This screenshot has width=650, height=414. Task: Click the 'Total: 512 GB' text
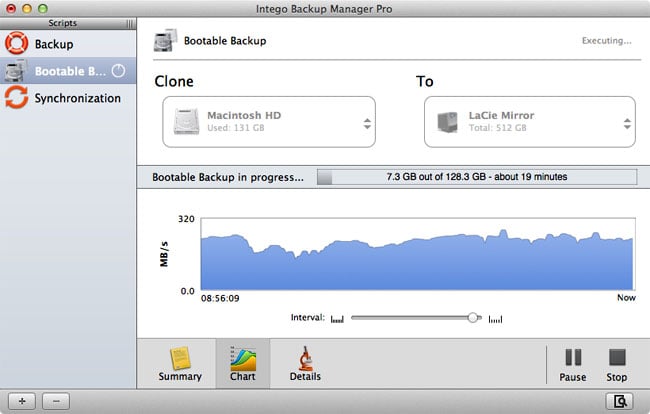click(x=497, y=128)
